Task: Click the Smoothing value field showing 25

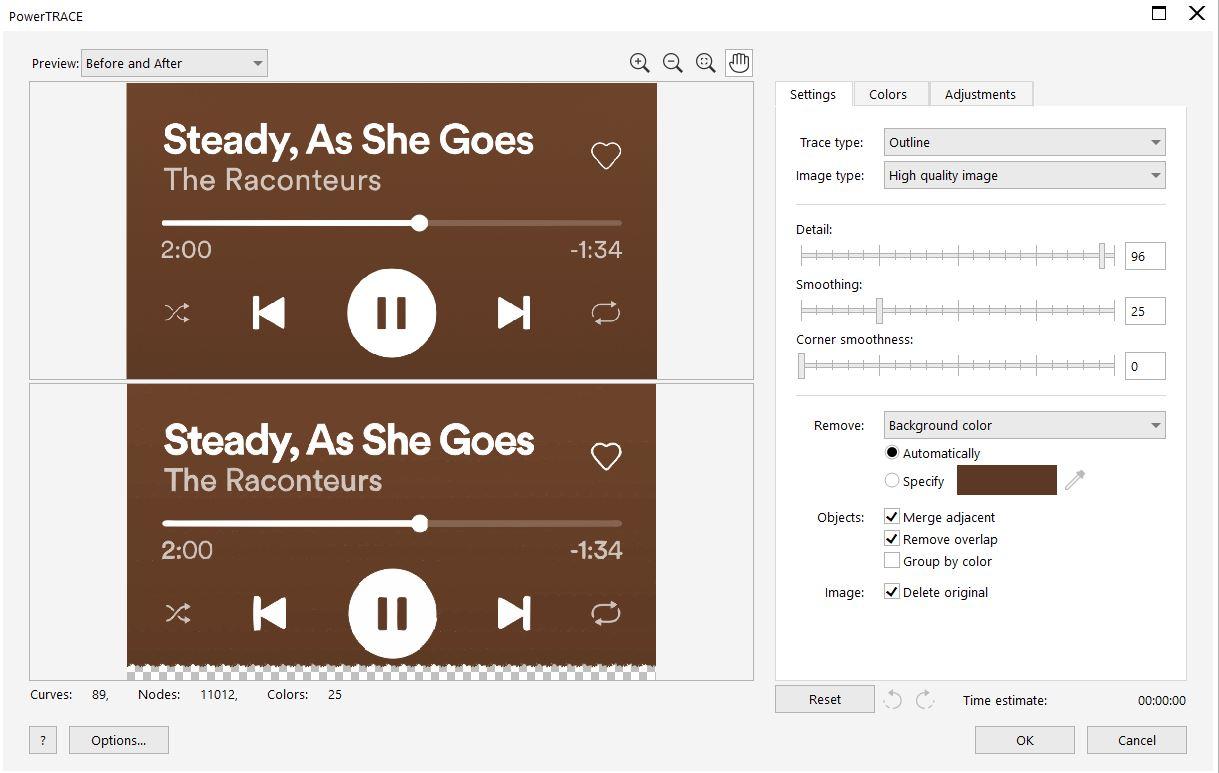Action: coord(1145,311)
